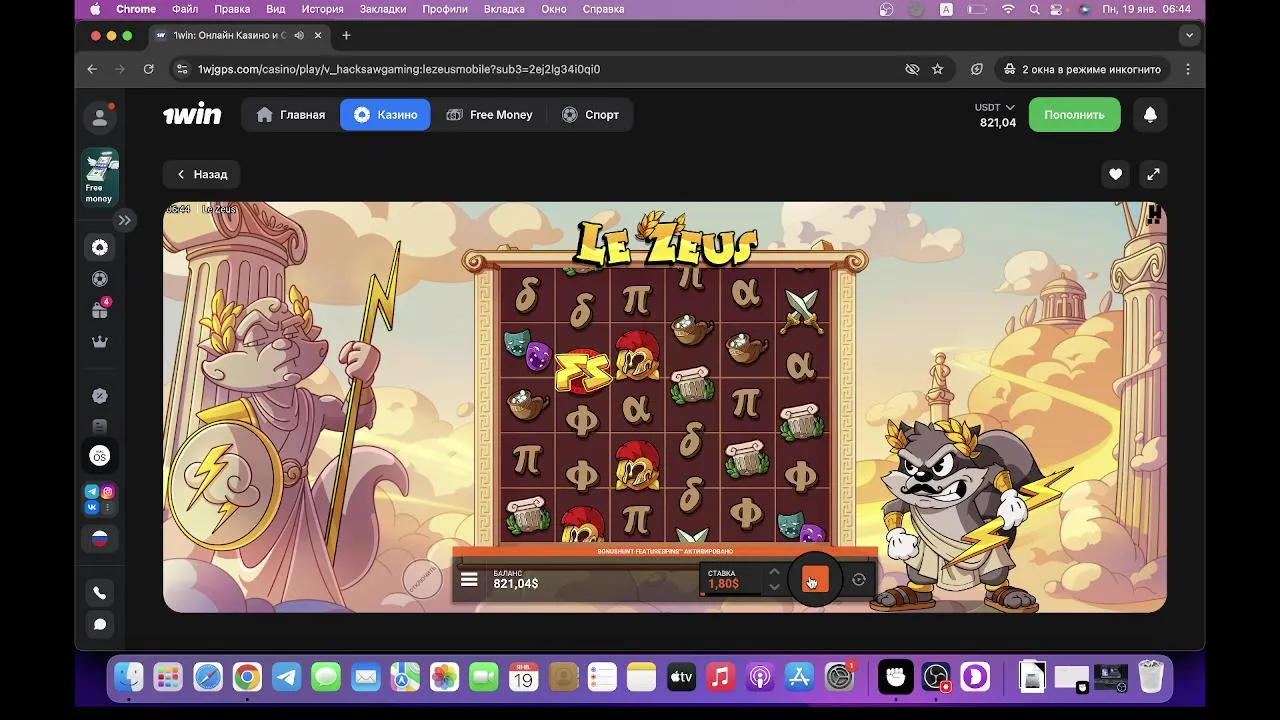This screenshot has width=1280, height=720.
Task: Open Chrome three-dot menu
Action: click(x=1188, y=69)
